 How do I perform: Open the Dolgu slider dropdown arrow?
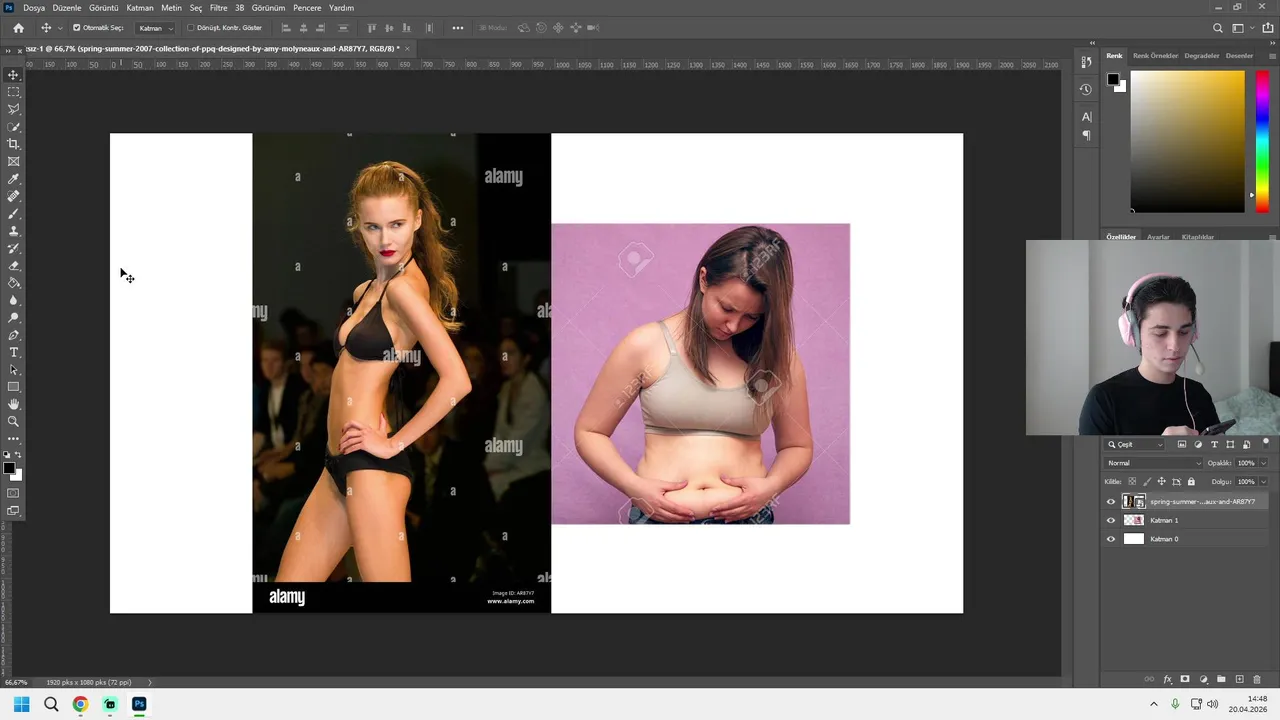coord(1263,481)
